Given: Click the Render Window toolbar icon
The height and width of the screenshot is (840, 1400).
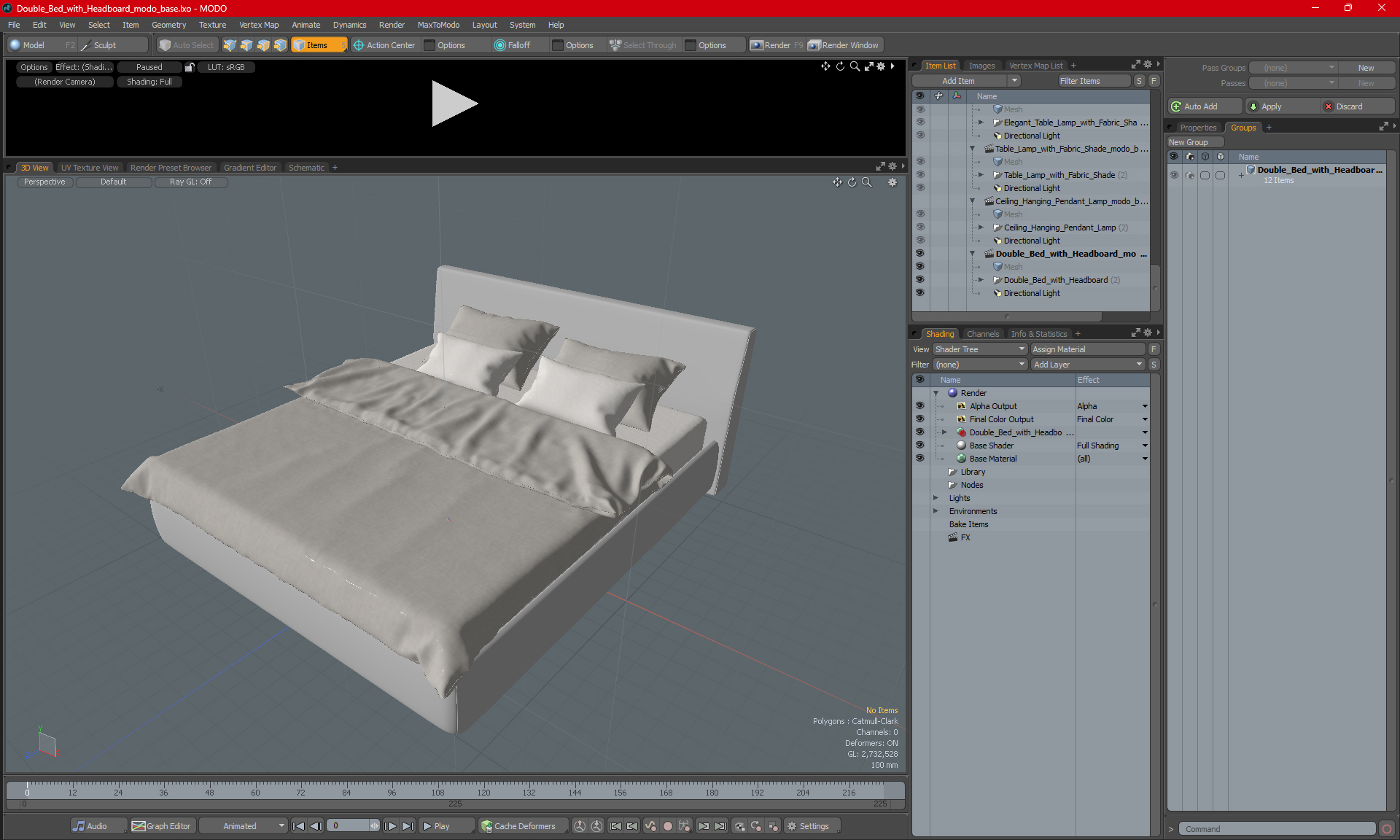Looking at the screenshot, I should click(814, 45).
